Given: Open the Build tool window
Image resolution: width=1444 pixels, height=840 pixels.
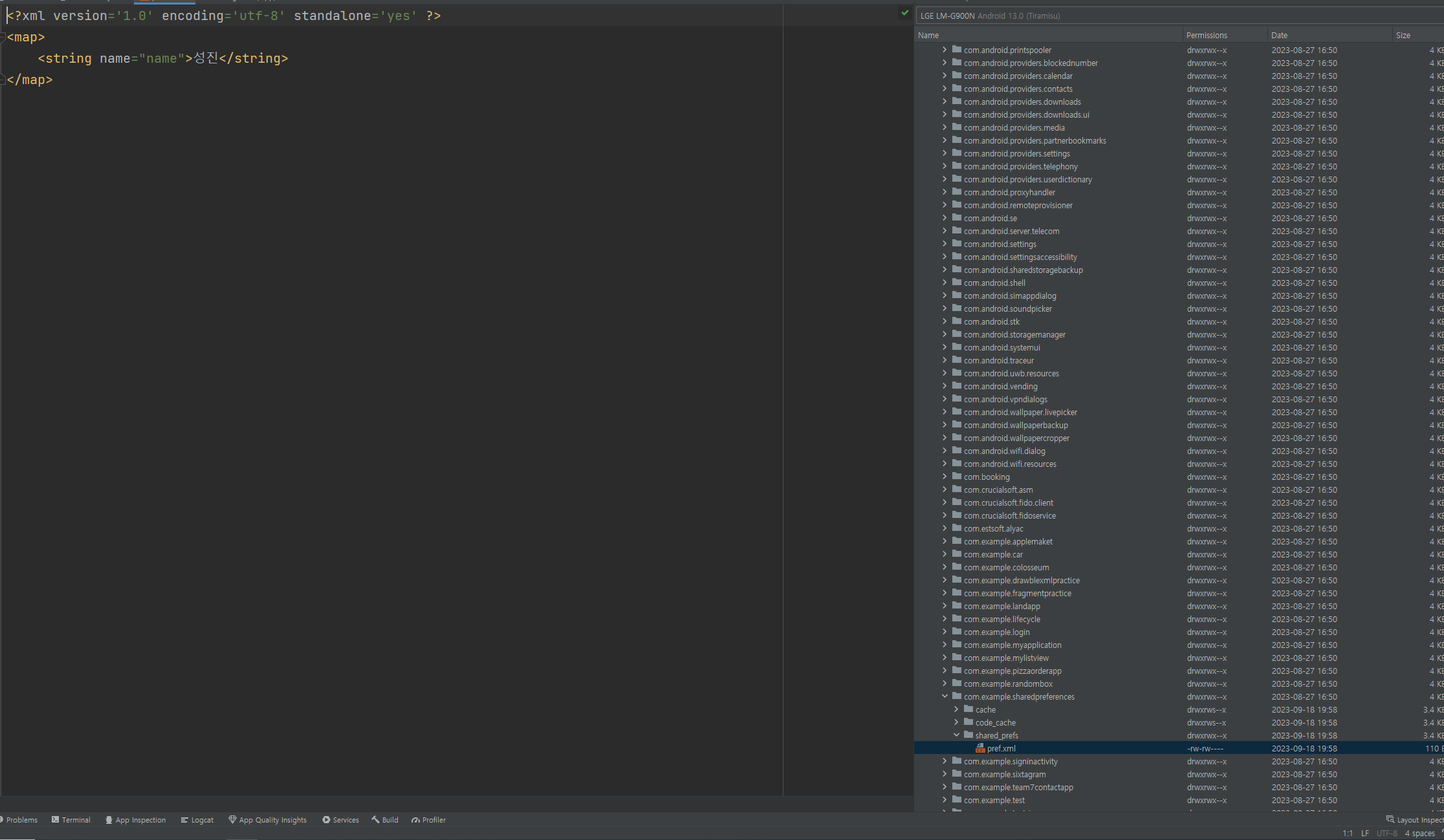Looking at the screenshot, I should pyautogui.click(x=385, y=820).
